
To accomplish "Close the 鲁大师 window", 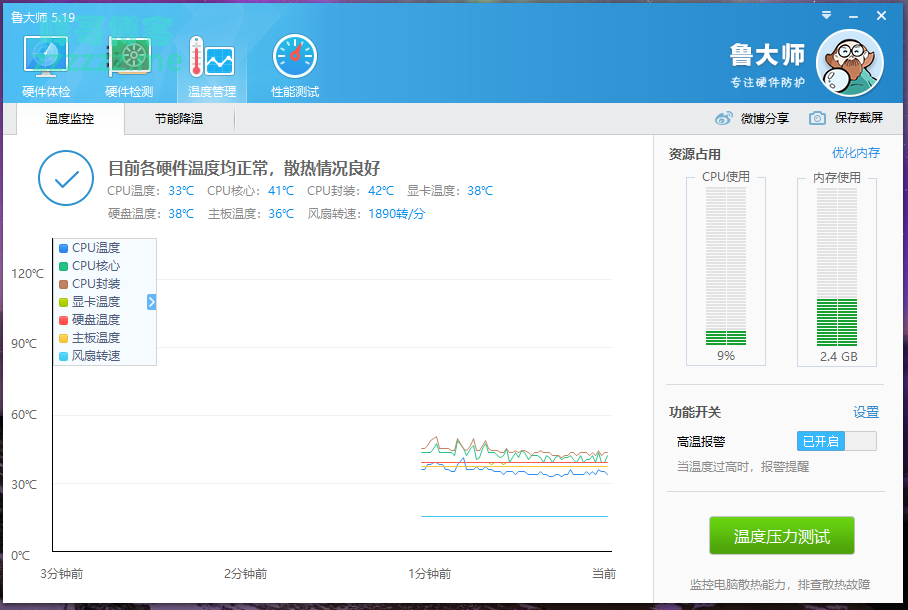I will tap(881, 16).
